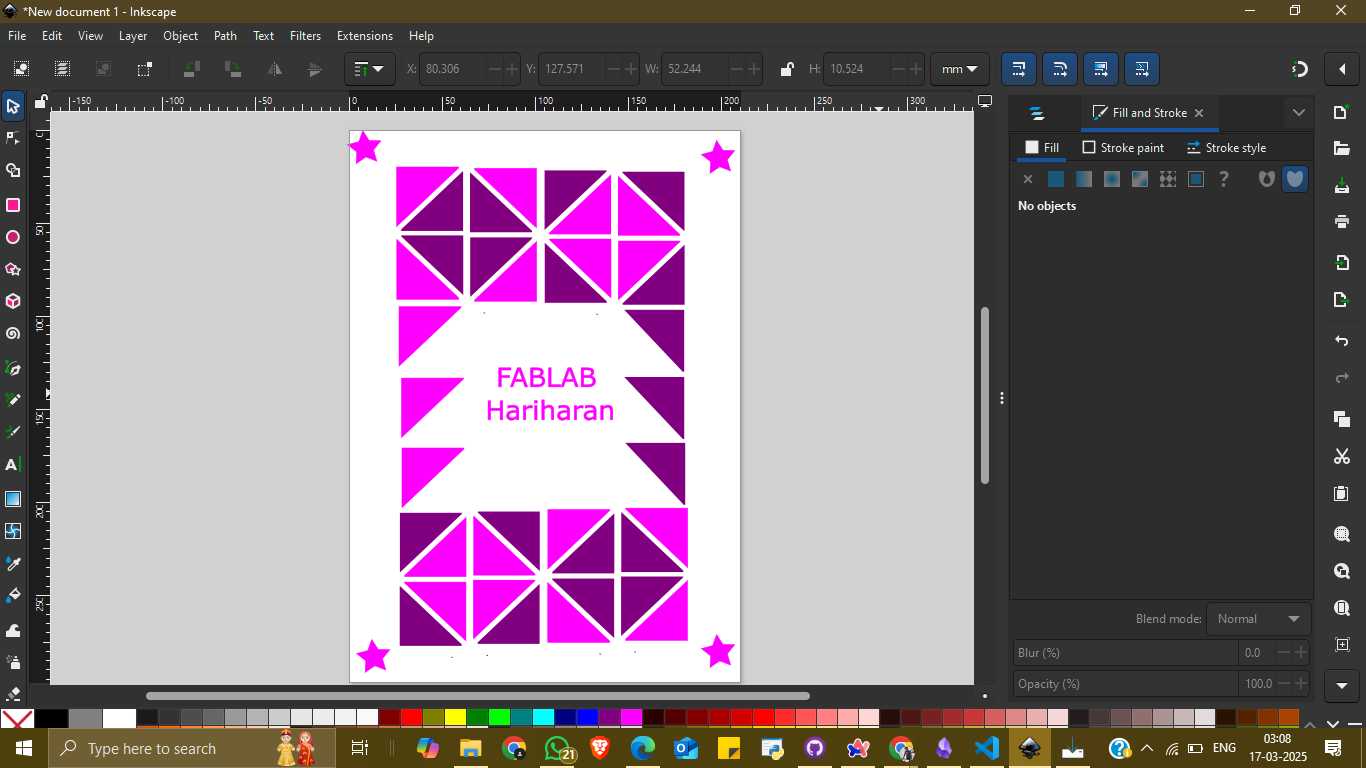Select the Calligraphy tool
Image resolution: width=1366 pixels, height=768 pixels.
(x=13, y=433)
